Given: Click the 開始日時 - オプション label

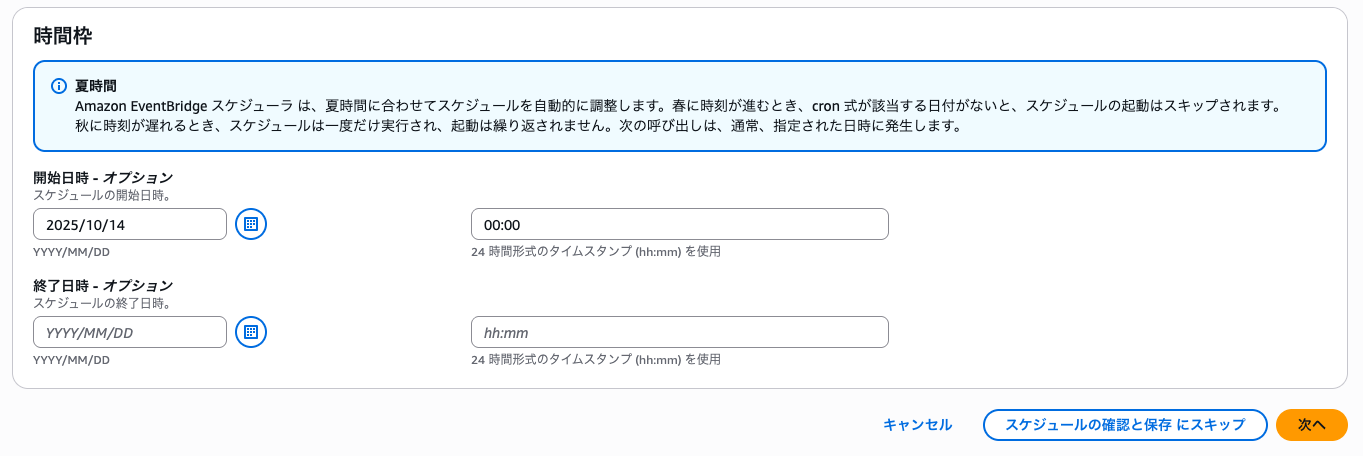Looking at the screenshot, I should 103,178.
